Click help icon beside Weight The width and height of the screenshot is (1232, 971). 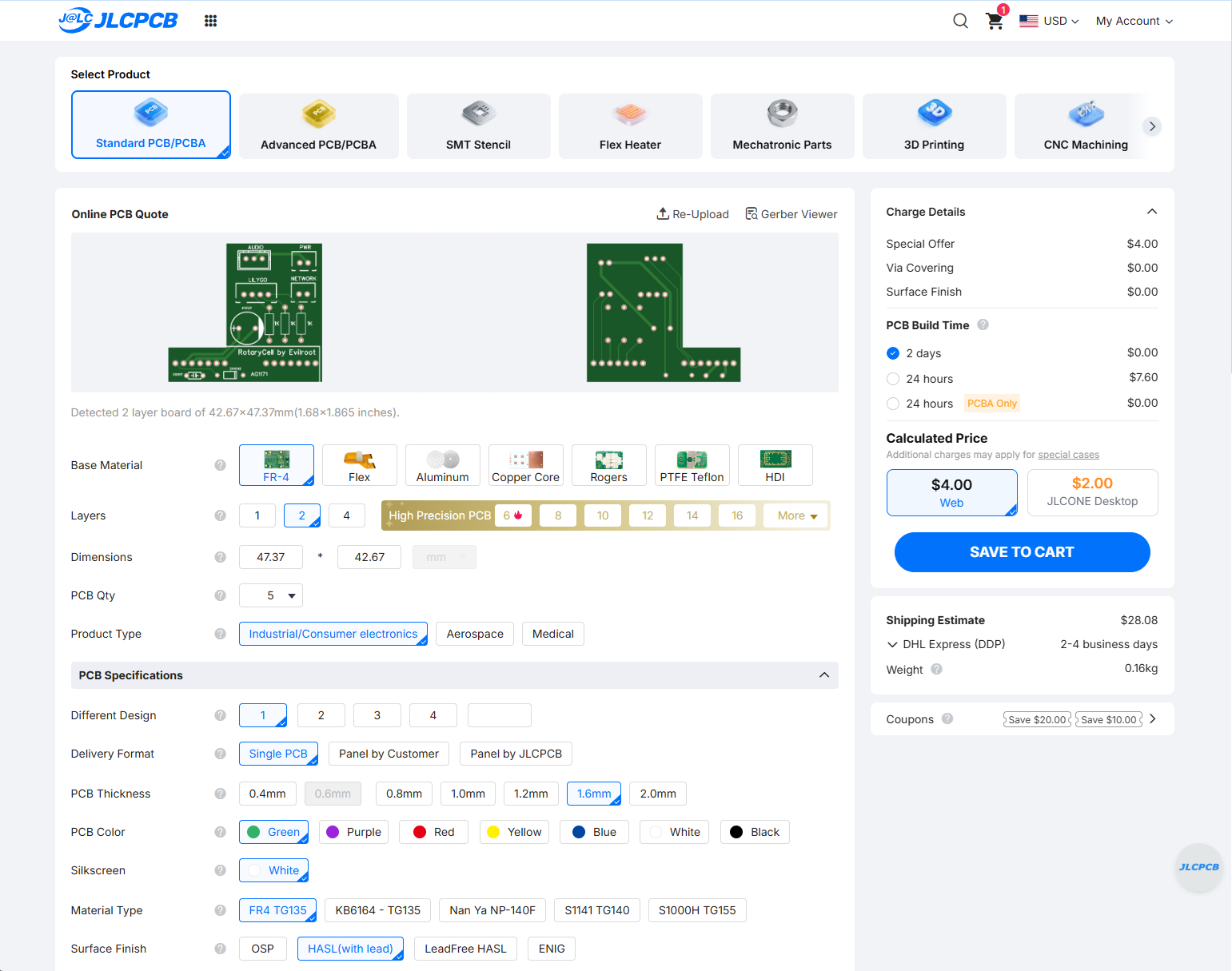point(936,669)
